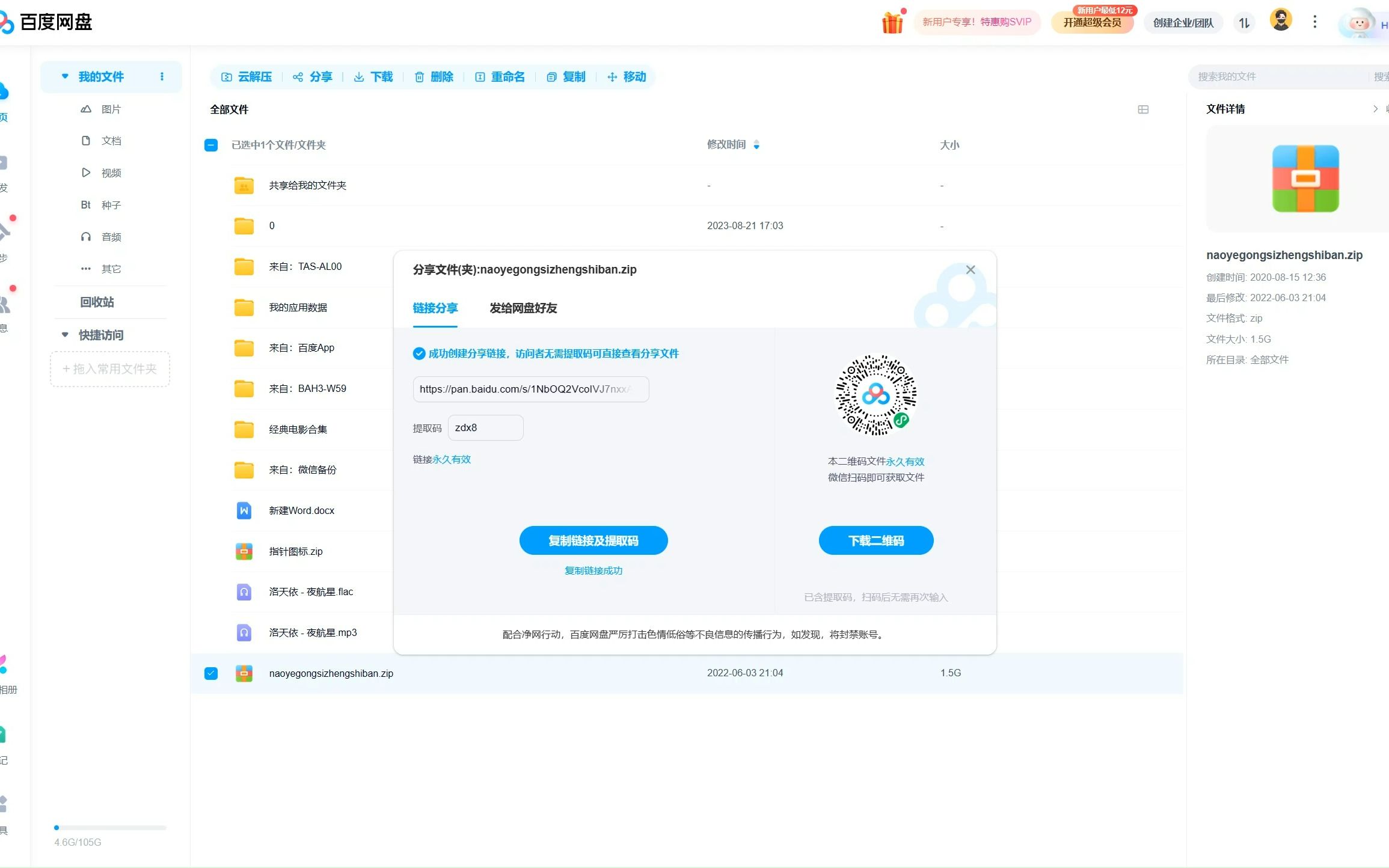Click the storage usage progress bar
This screenshot has height=868, width=1389.
coord(110,828)
